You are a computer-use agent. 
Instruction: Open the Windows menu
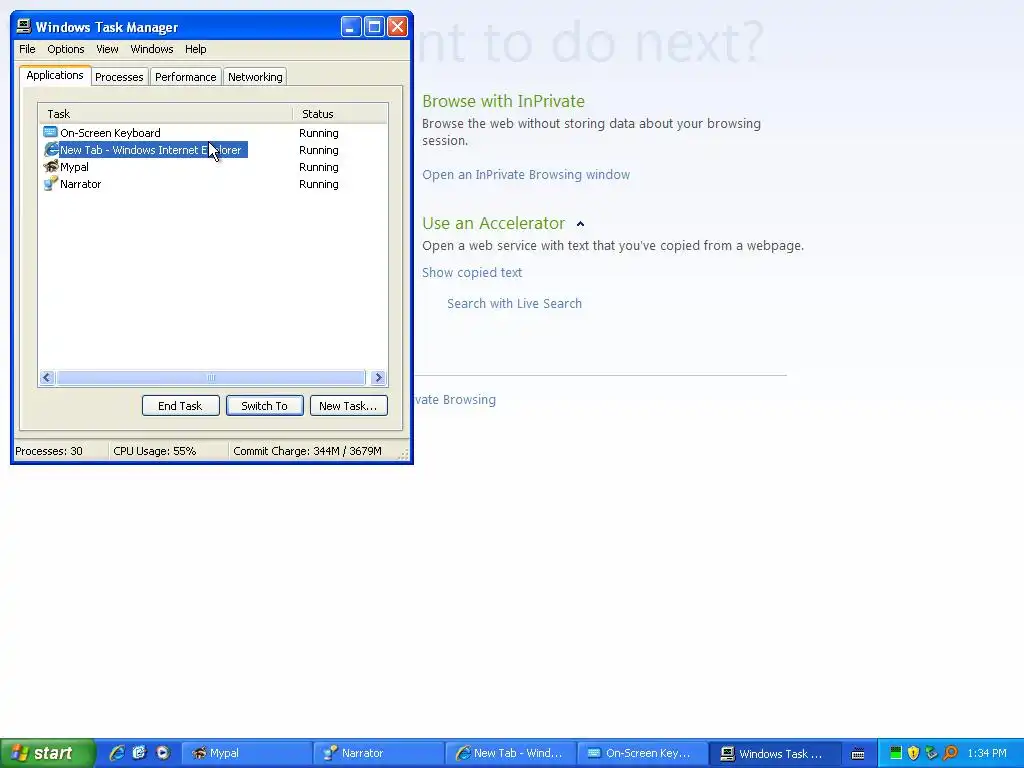click(152, 49)
